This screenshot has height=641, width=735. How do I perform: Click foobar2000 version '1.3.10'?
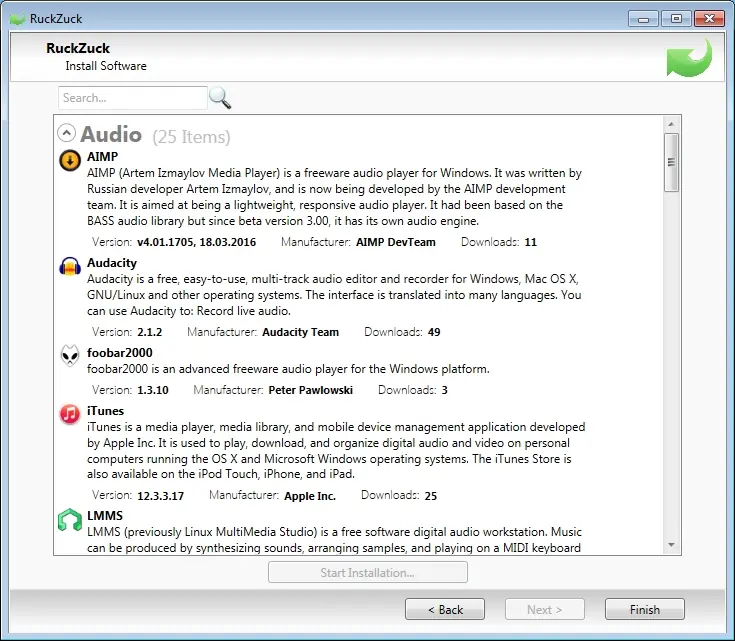[x=153, y=390]
